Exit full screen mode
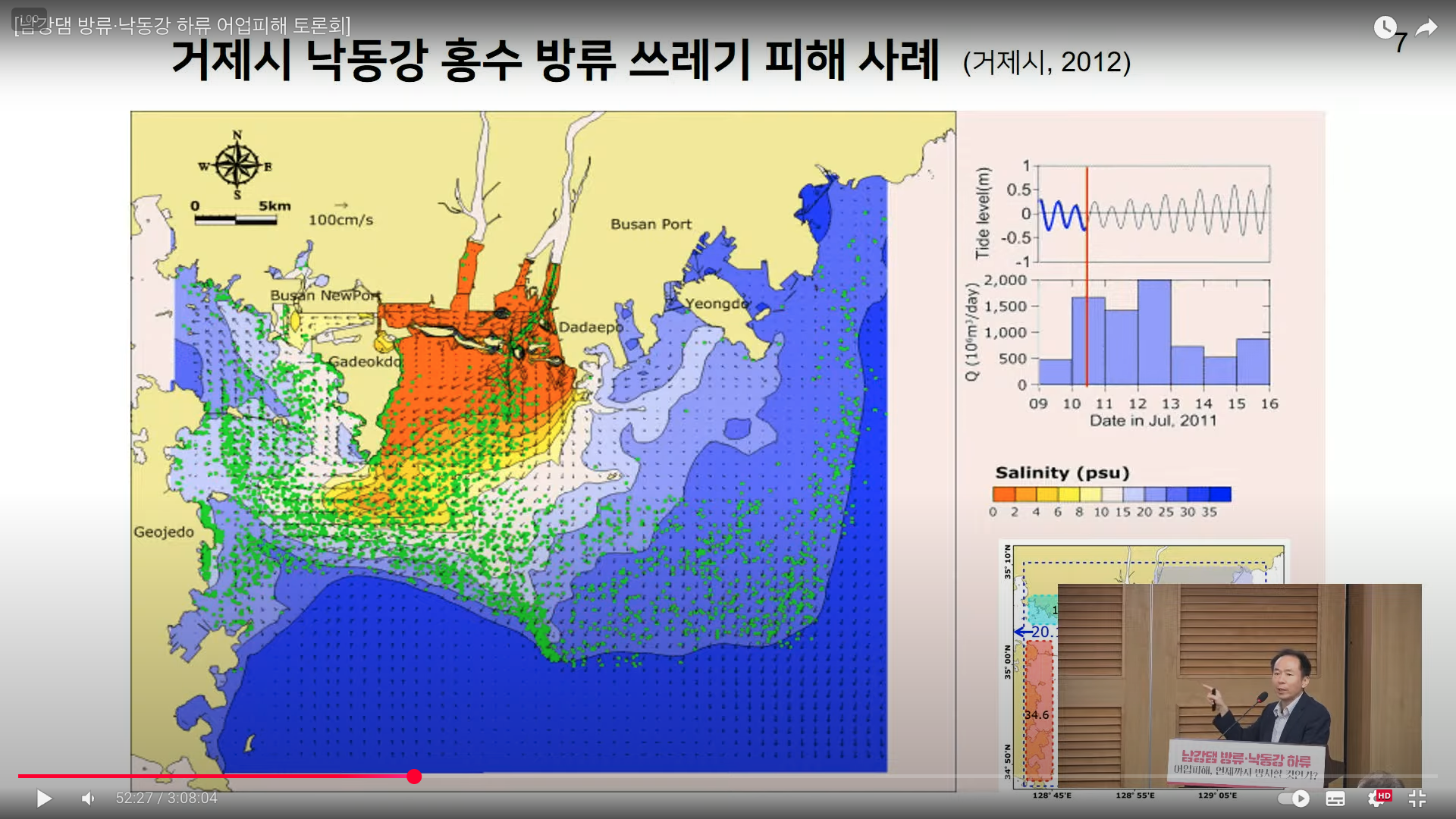 1417,798
